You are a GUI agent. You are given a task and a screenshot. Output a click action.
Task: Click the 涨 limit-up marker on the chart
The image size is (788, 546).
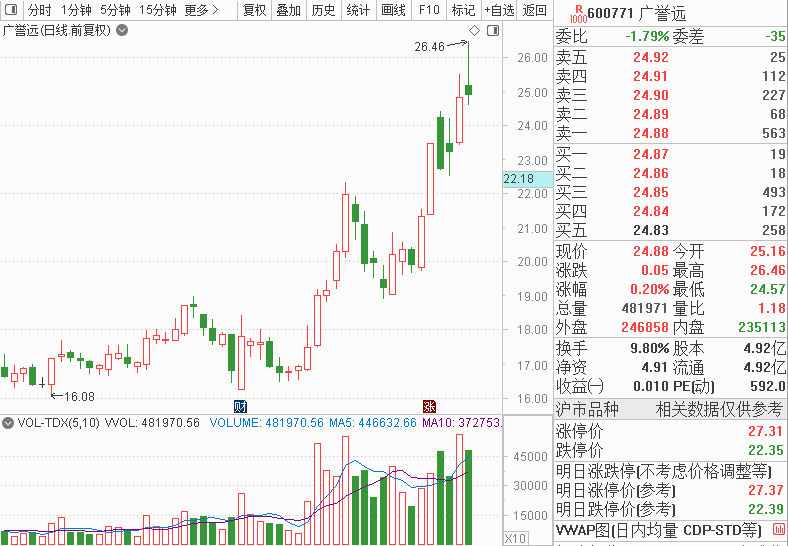(429, 406)
